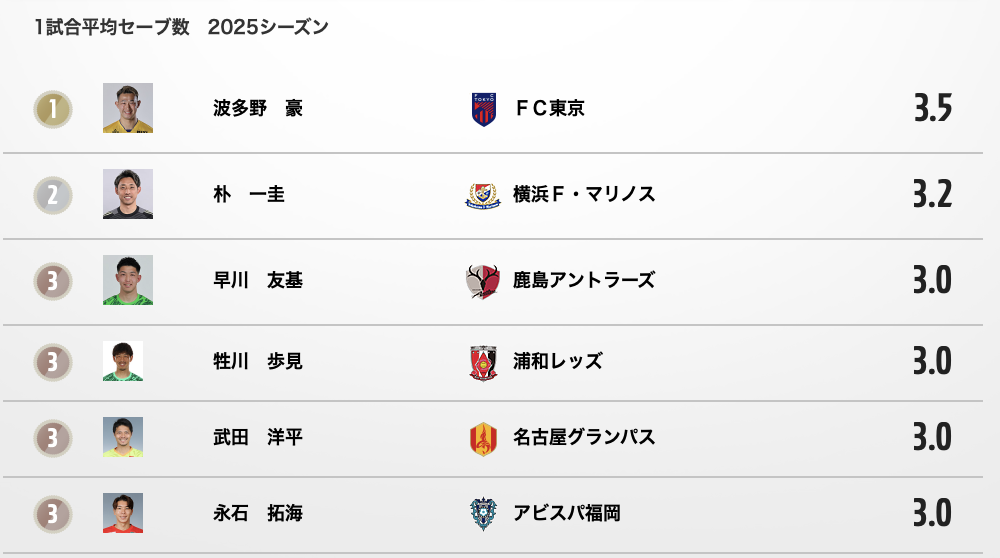
Task: Open the player name 武田 洋平
Action: click(x=258, y=437)
